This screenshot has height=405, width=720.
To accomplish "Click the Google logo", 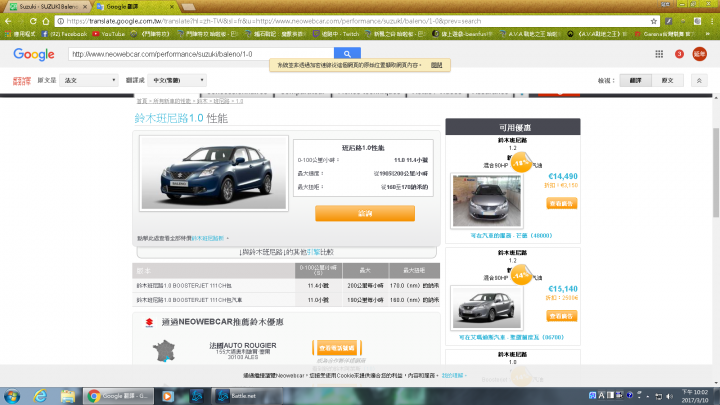I will point(34,54).
